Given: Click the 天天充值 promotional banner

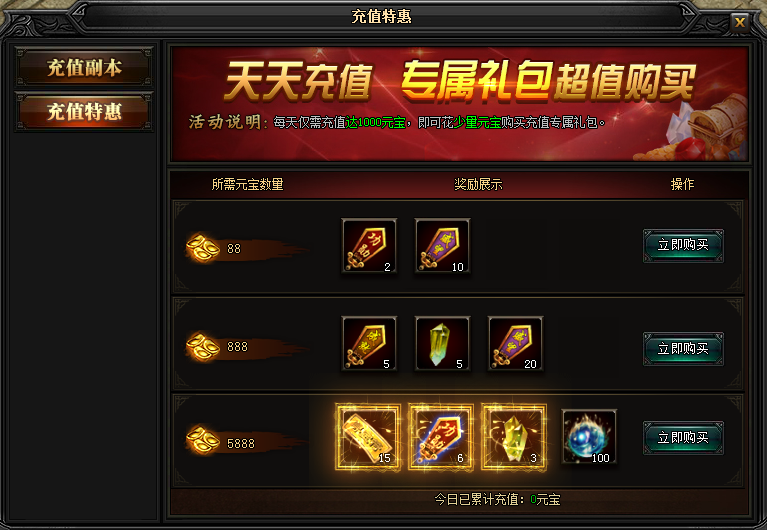Looking at the screenshot, I should pyautogui.click(x=459, y=104).
